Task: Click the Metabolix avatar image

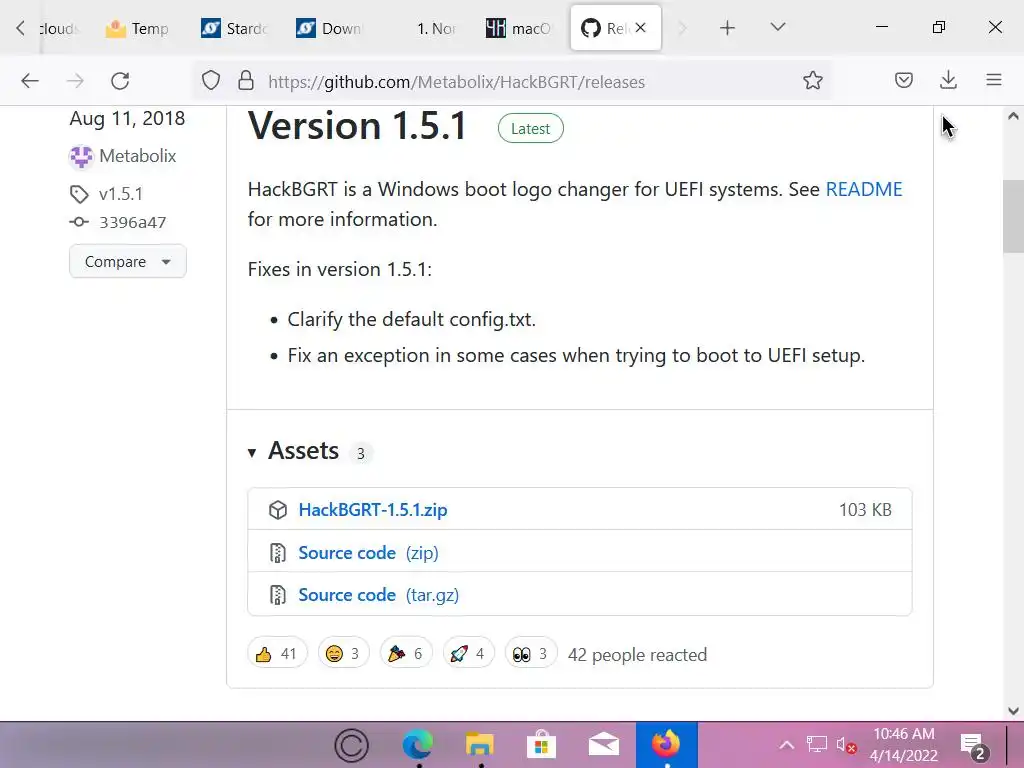Action: [82, 157]
